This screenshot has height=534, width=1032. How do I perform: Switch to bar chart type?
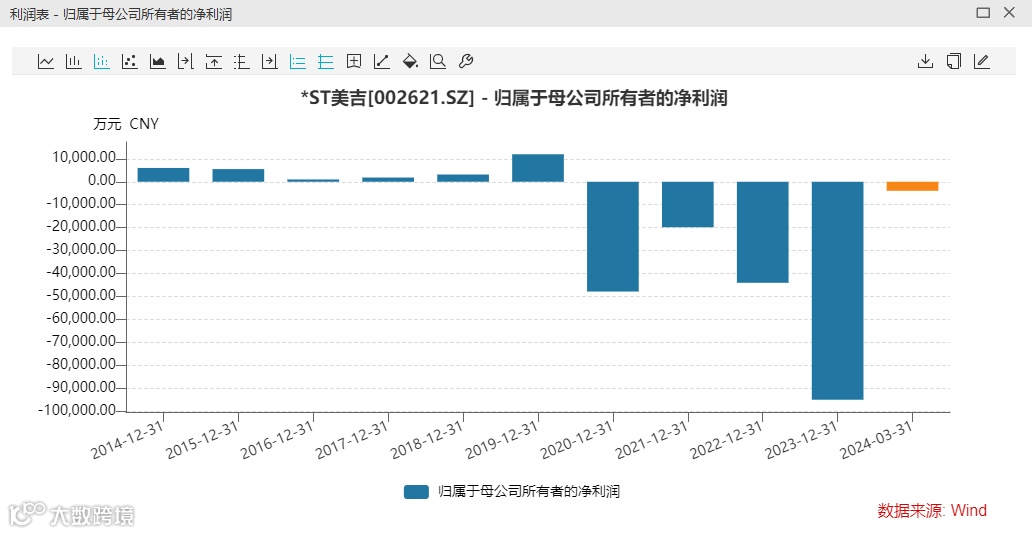coord(74,62)
